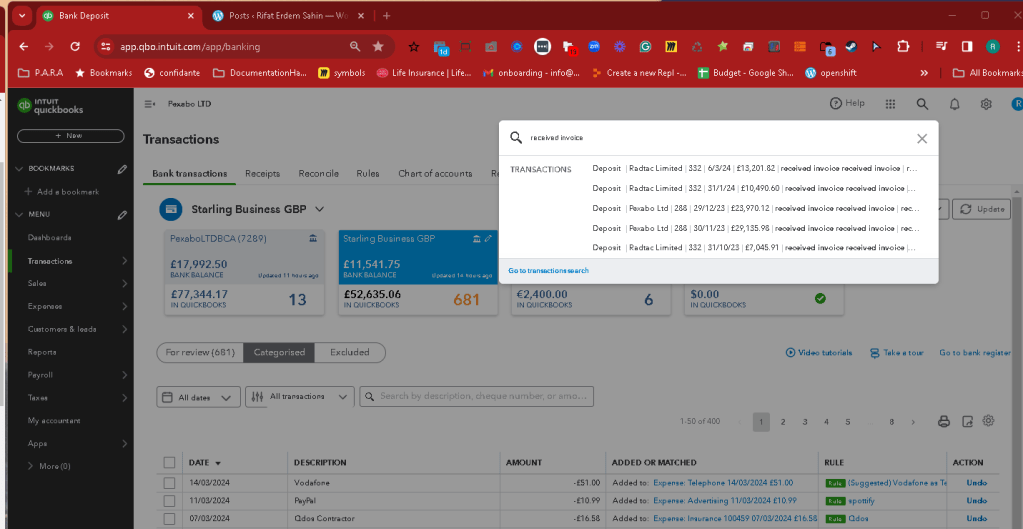The image size is (1023, 529).
Task: Open Pexabo Ltd 29/12/23 deposit result
Action: coord(754,208)
